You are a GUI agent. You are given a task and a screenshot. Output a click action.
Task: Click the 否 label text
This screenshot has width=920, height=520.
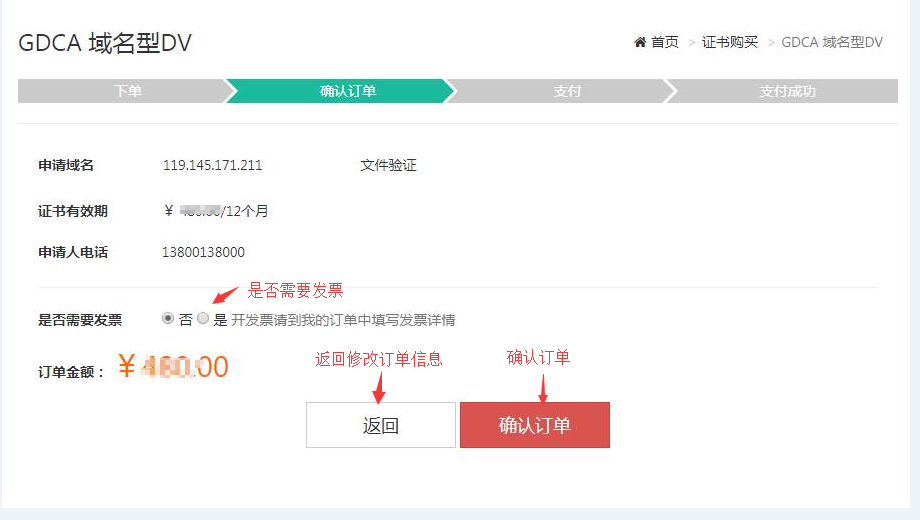186,320
